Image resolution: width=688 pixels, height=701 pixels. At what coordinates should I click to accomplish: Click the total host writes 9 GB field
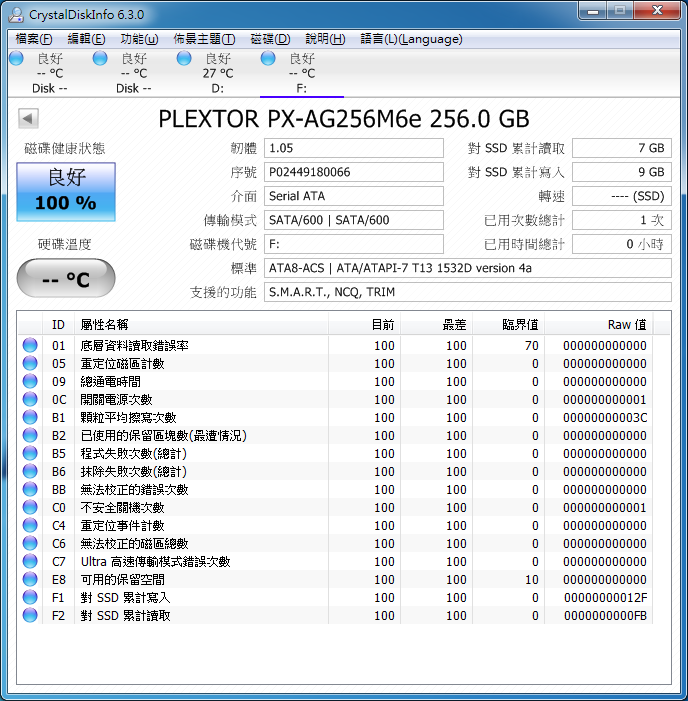point(622,172)
